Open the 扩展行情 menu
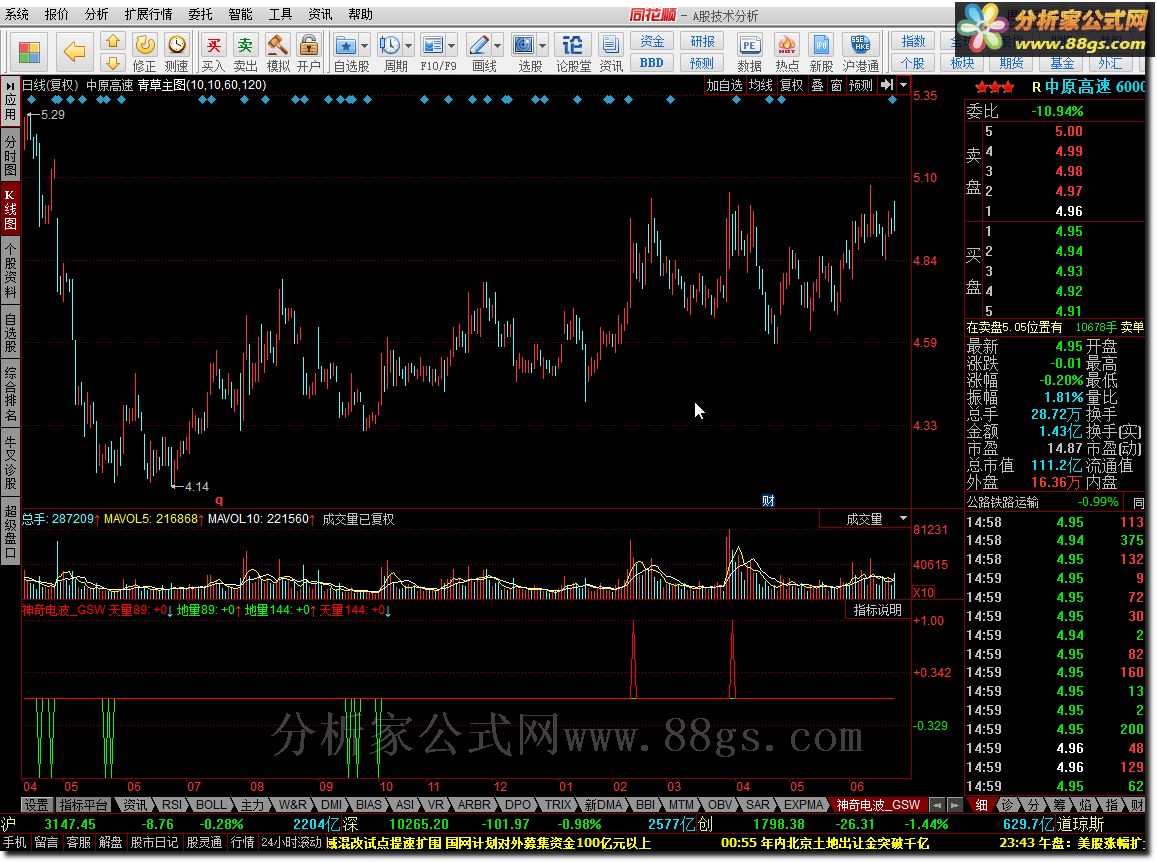Image resolution: width=1157 pixels, height=862 pixels. 148,14
